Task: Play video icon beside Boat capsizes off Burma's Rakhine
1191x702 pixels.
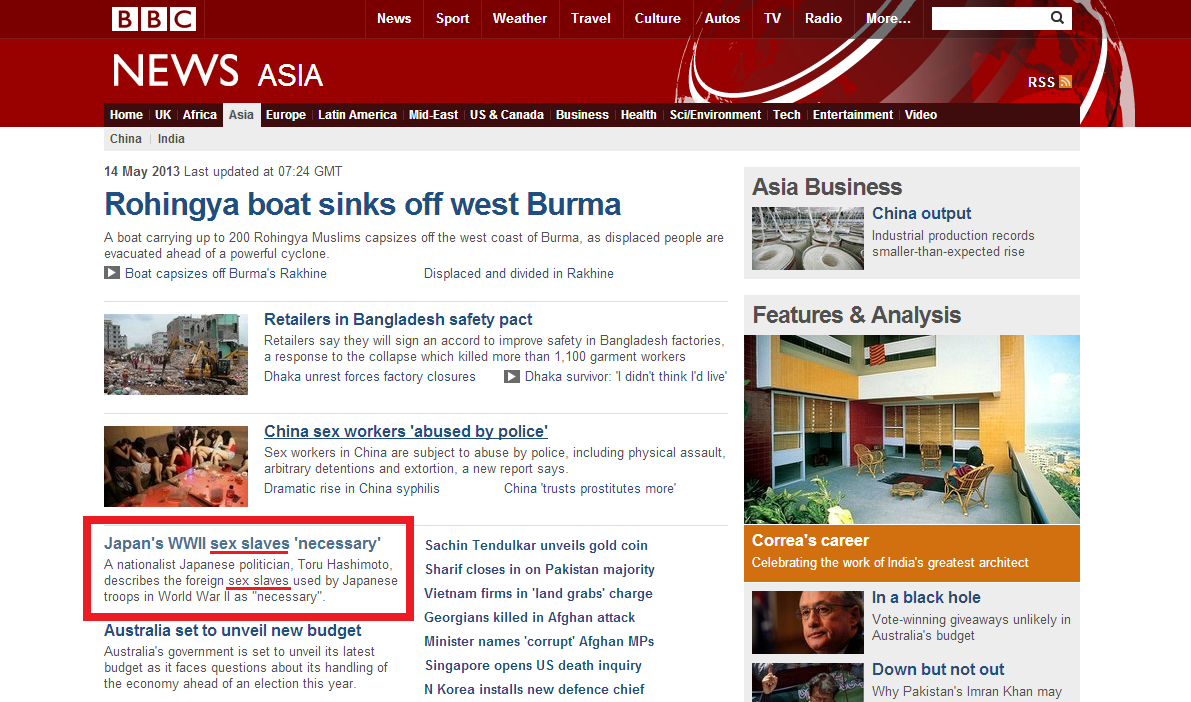Action: [112, 273]
